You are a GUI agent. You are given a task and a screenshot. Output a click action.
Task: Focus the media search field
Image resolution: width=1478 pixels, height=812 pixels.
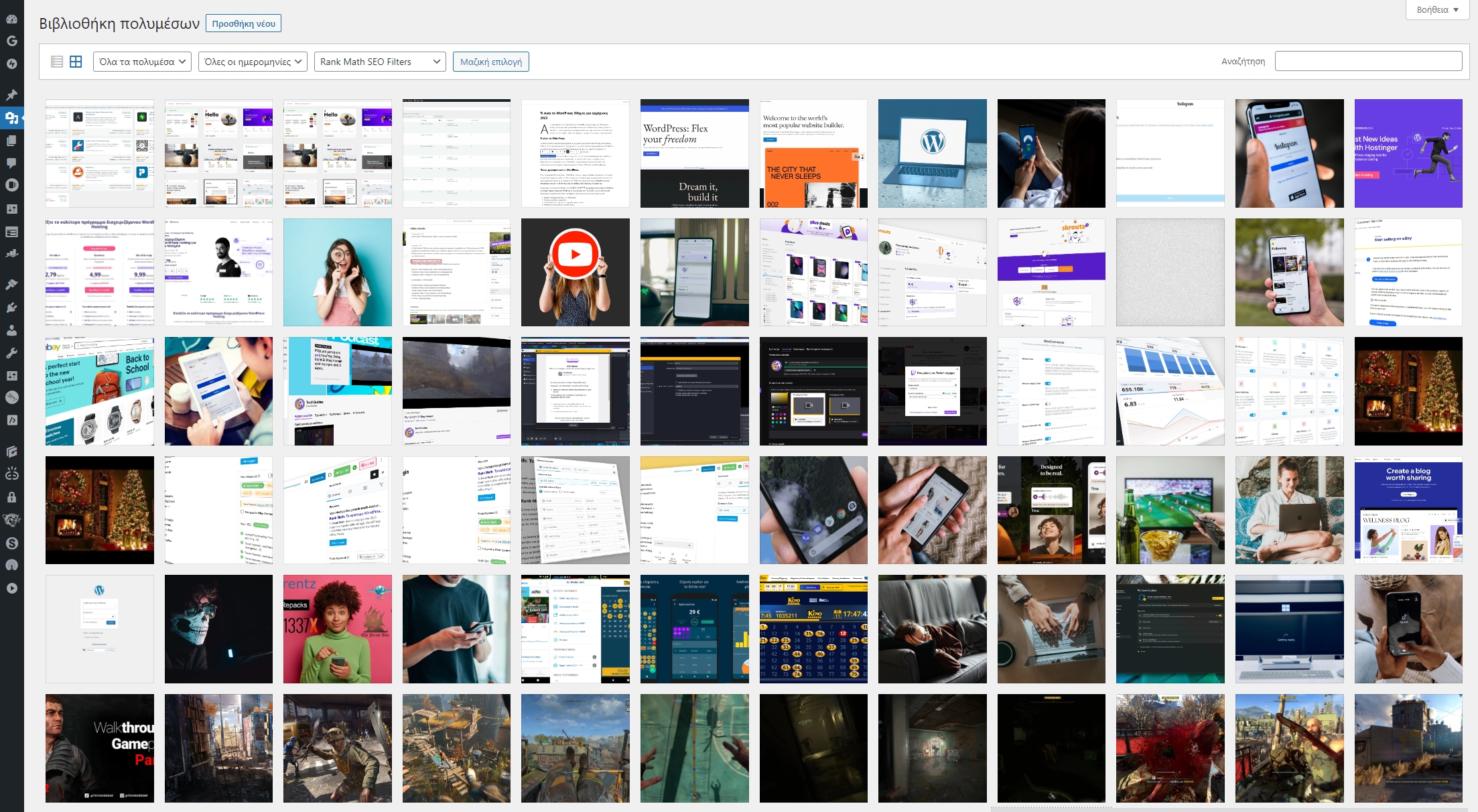(x=1367, y=61)
